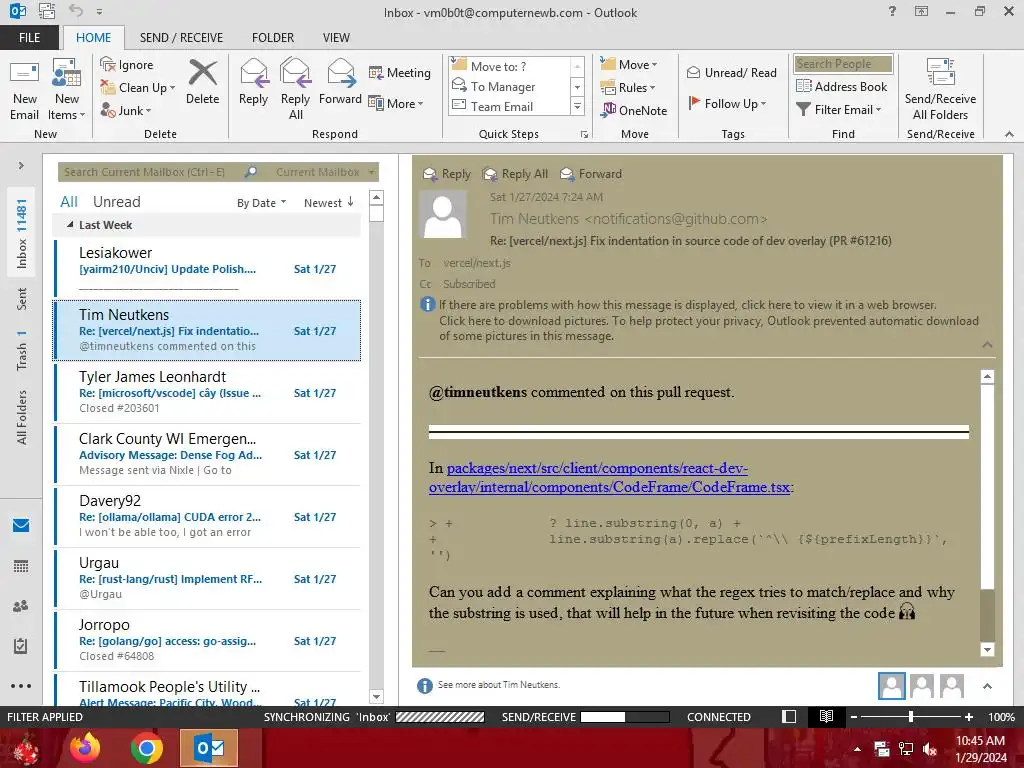Image resolution: width=1024 pixels, height=768 pixels.
Task: Click Reply in the reading pane
Action: 447,174
